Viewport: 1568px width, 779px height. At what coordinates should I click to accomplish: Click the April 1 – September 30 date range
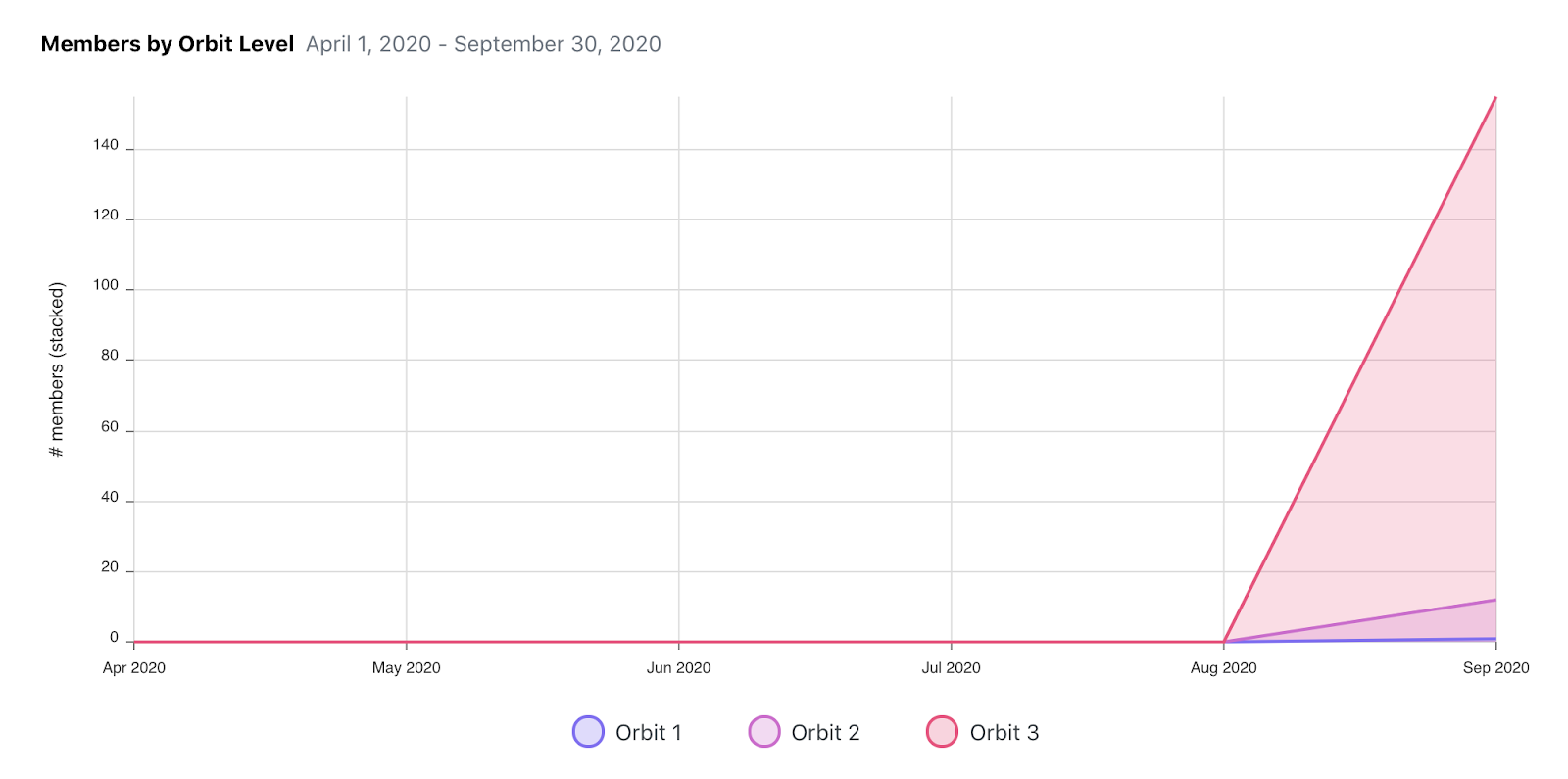(483, 44)
